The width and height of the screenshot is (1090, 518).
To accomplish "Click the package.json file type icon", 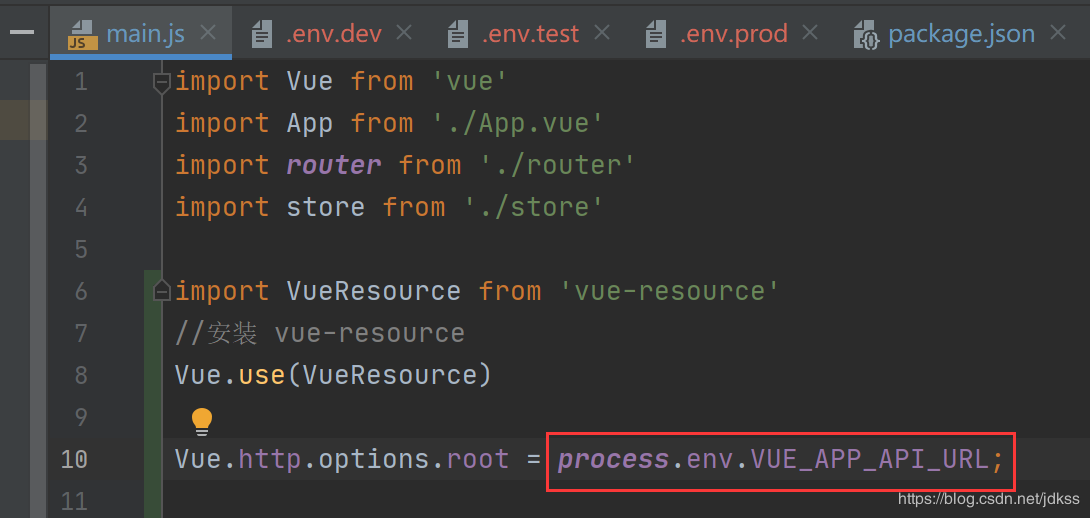I will tap(865, 35).
